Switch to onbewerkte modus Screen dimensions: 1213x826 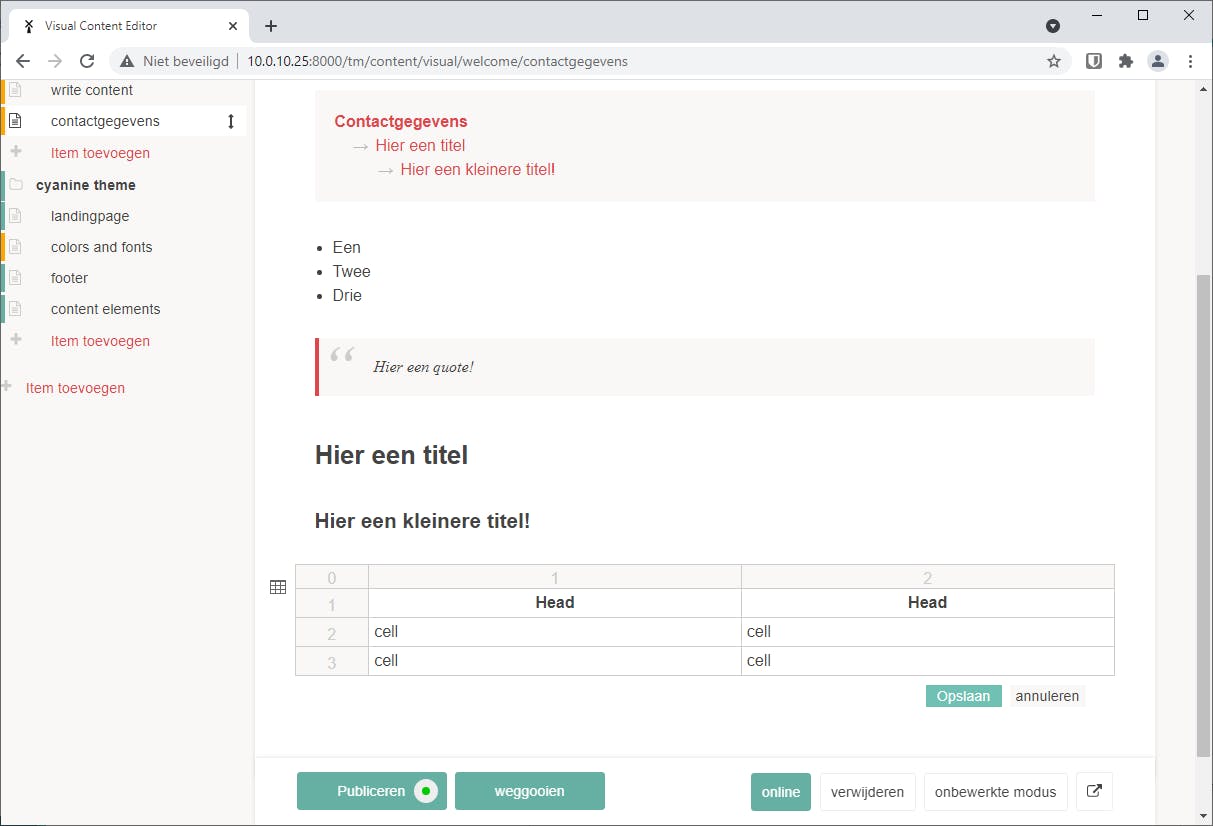click(x=995, y=791)
